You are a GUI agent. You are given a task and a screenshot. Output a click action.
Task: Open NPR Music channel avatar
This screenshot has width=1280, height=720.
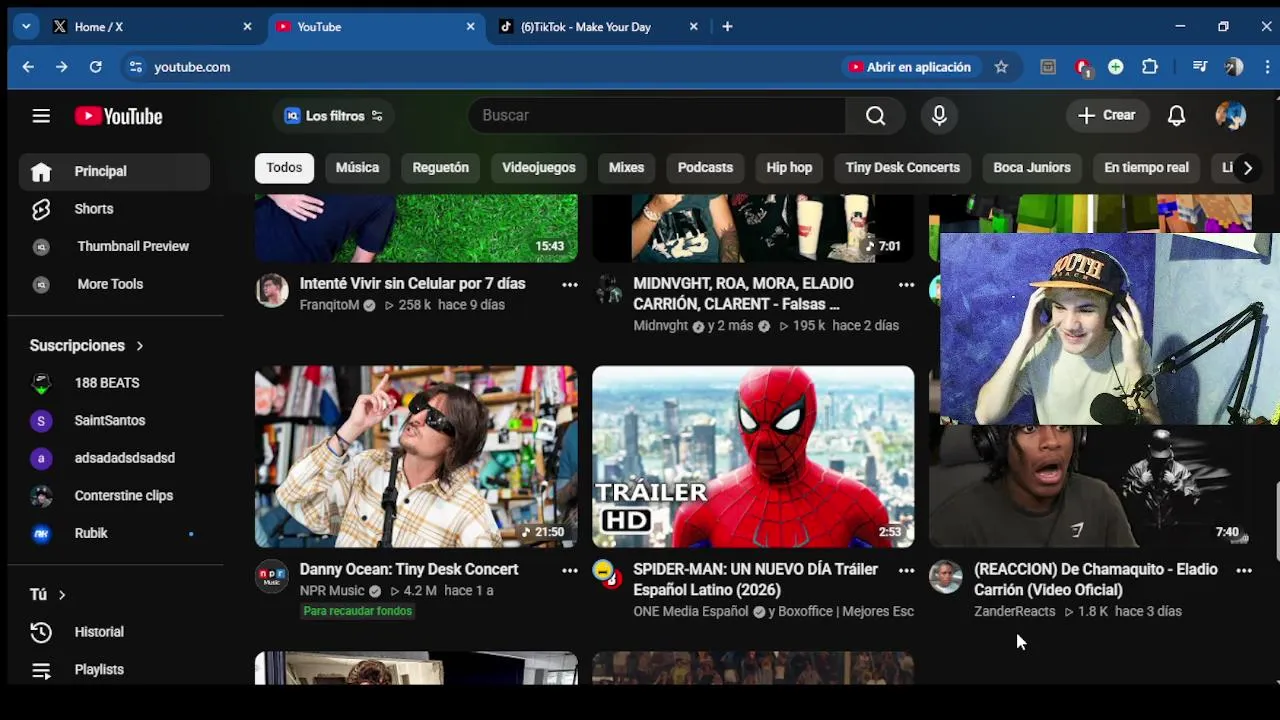coord(271,577)
